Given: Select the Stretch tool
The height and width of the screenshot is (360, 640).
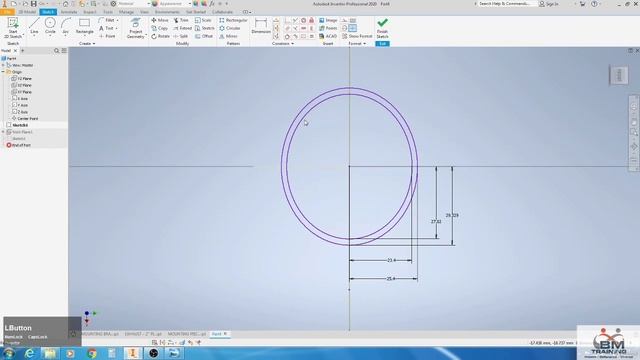Looking at the screenshot, I should 204,28.
